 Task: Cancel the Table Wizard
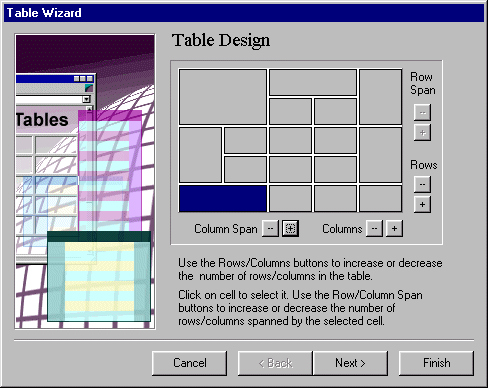(189, 363)
